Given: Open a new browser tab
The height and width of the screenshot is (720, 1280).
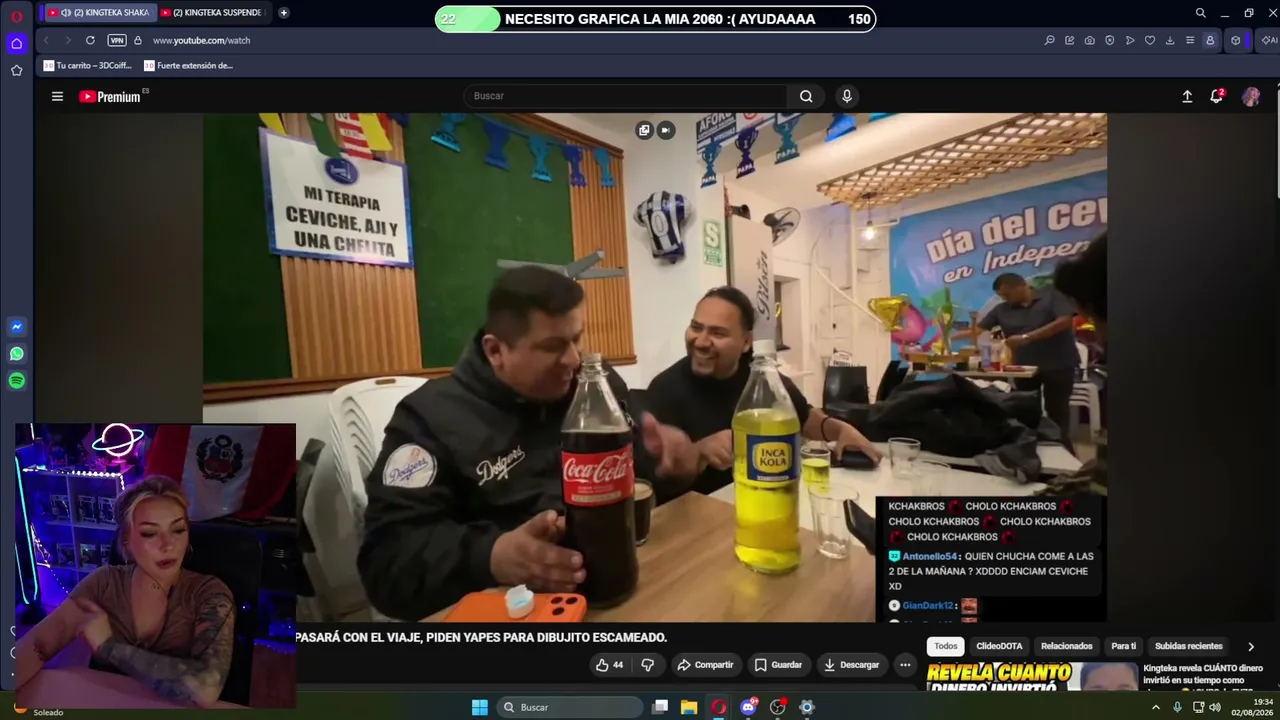Looking at the screenshot, I should tap(284, 12).
